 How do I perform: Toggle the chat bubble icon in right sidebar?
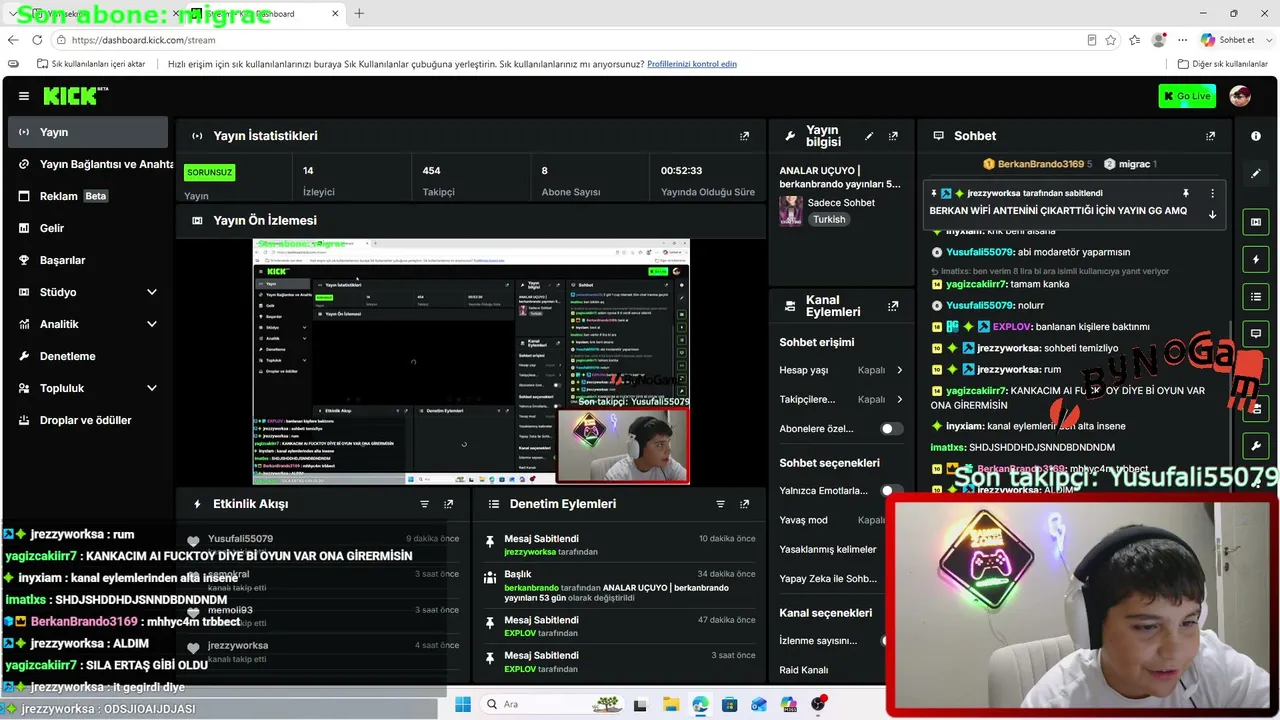1256,333
